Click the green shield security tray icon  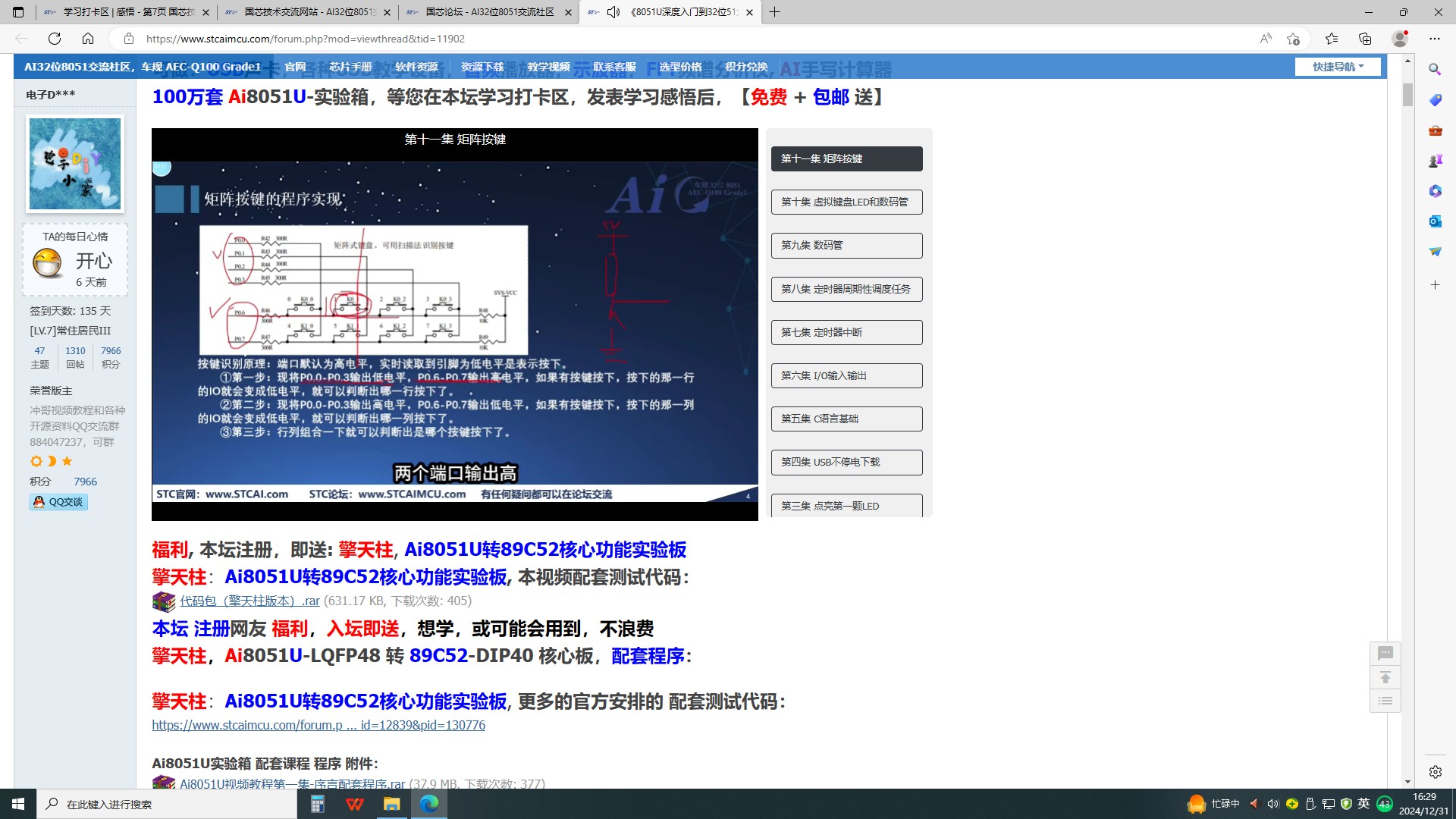click(1346, 804)
